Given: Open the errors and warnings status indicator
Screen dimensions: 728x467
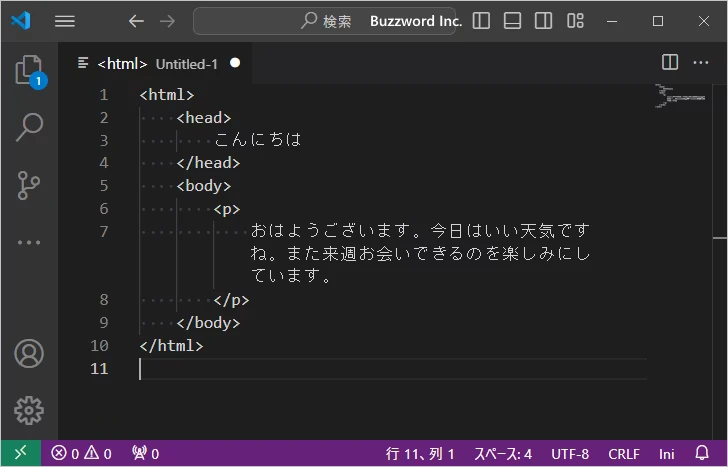Looking at the screenshot, I should point(81,453).
